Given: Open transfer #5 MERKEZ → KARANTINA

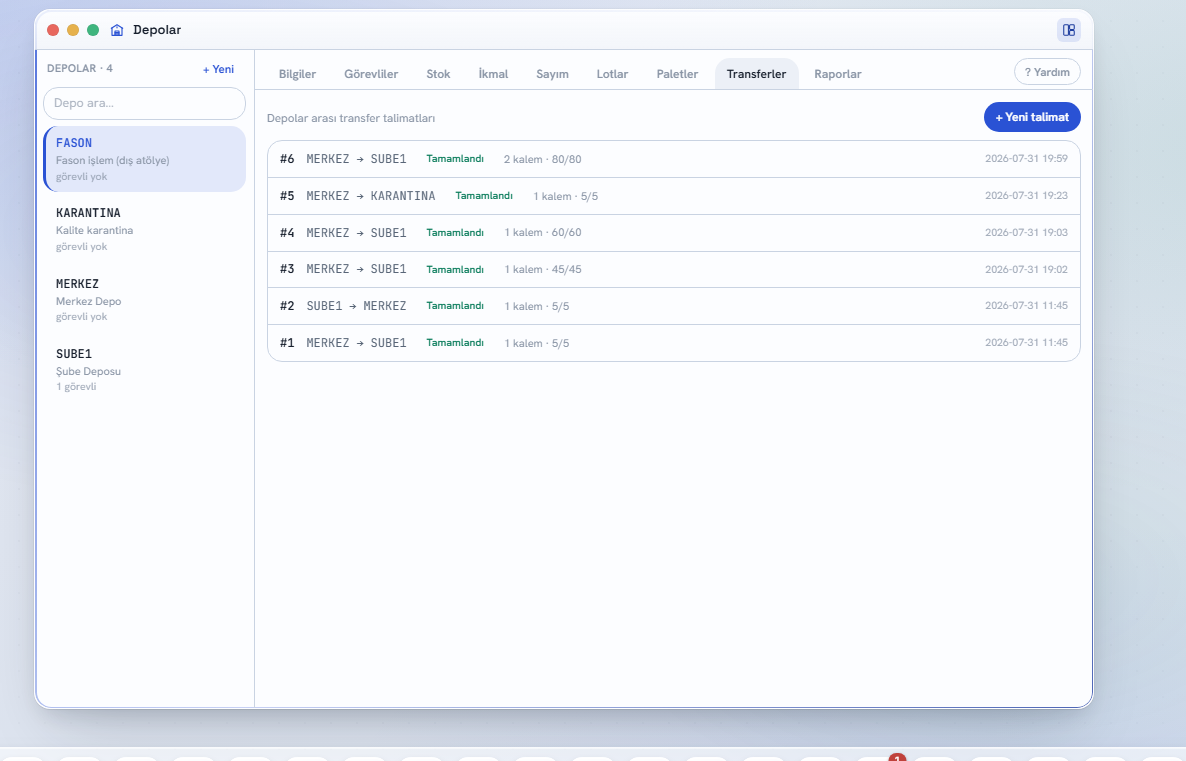Looking at the screenshot, I should pyautogui.click(x=673, y=196).
